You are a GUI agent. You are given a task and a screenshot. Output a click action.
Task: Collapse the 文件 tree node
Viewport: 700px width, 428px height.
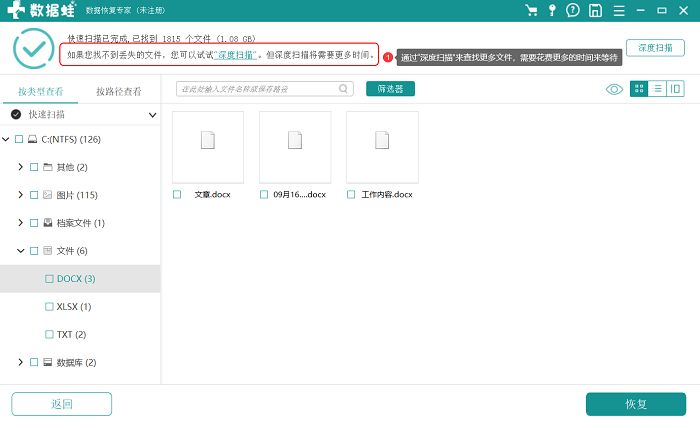tap(21, 251)
